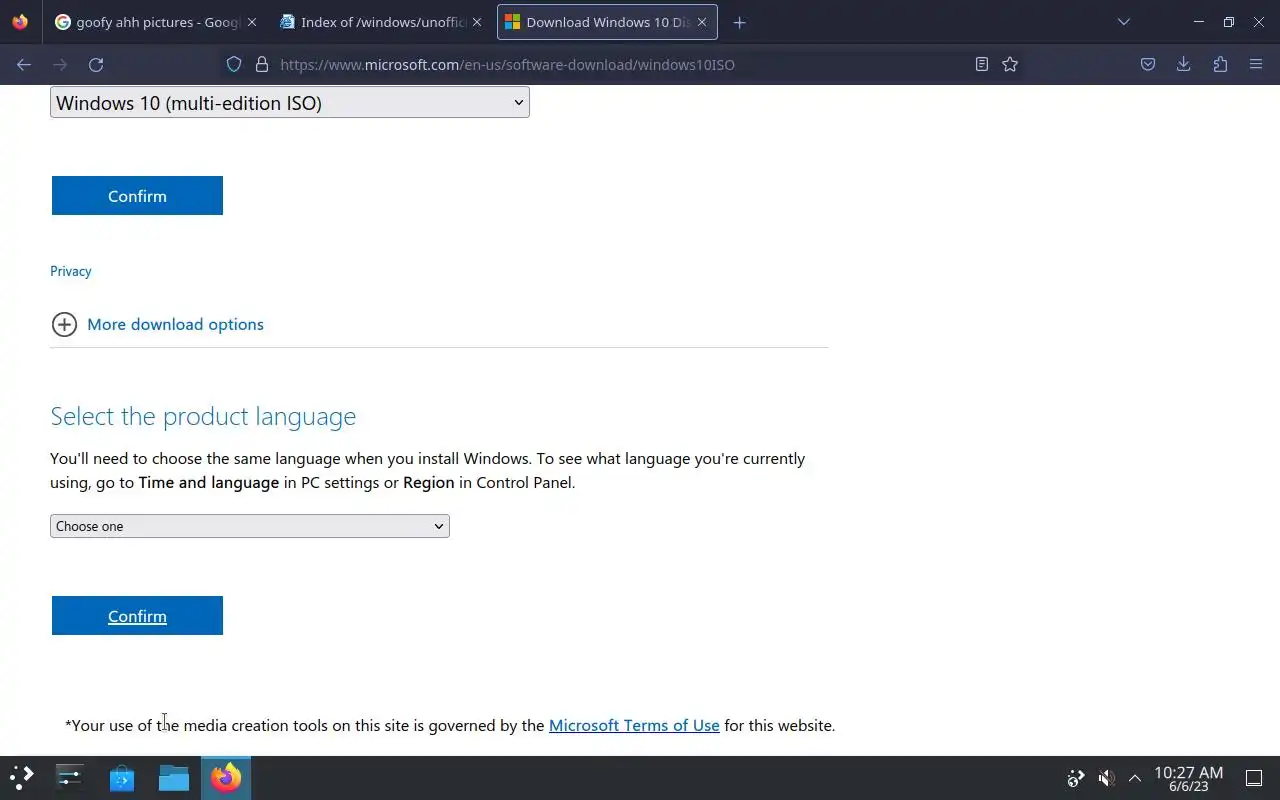
Task: Close the Index of /windows tab
Action: [x=477, y=22]
